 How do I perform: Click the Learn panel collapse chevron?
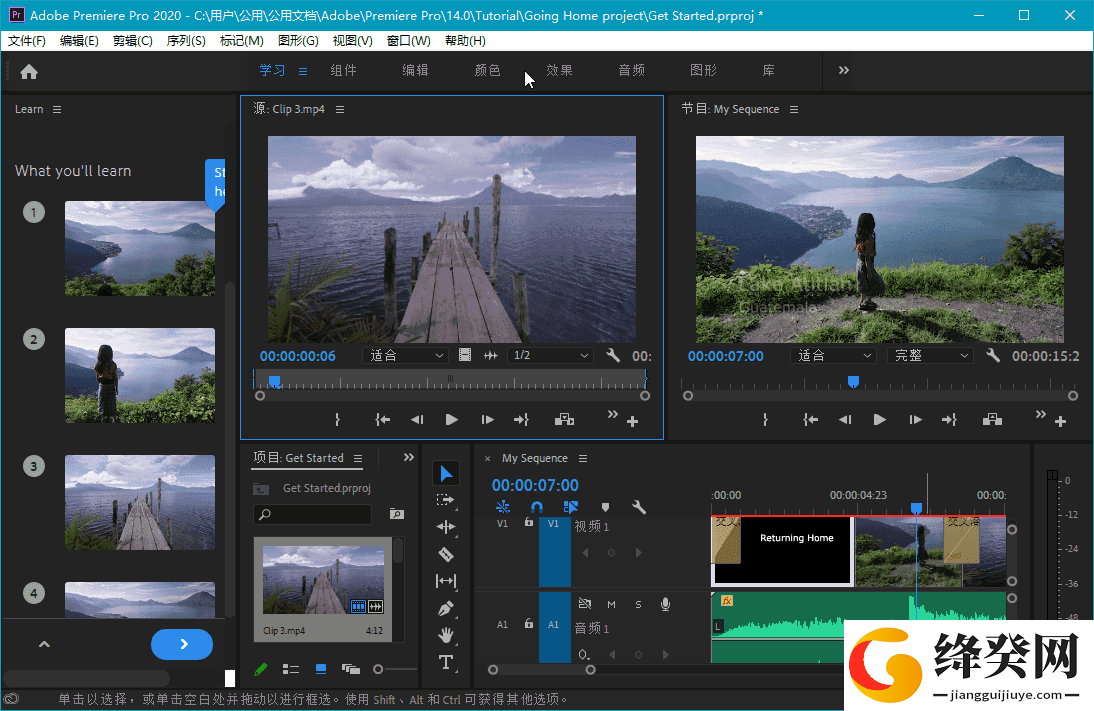44,644
